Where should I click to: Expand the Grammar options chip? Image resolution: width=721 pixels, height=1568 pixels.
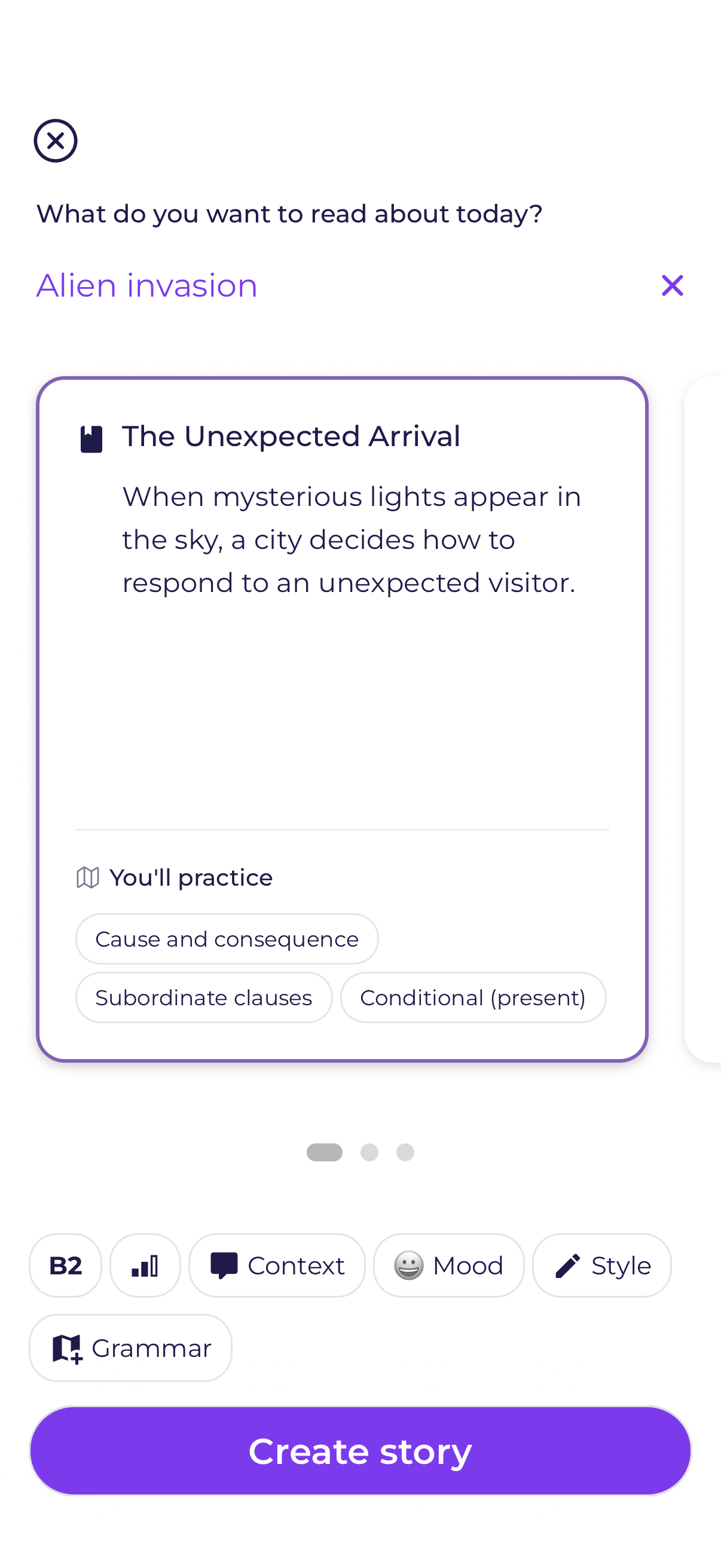click(130, 1347)
